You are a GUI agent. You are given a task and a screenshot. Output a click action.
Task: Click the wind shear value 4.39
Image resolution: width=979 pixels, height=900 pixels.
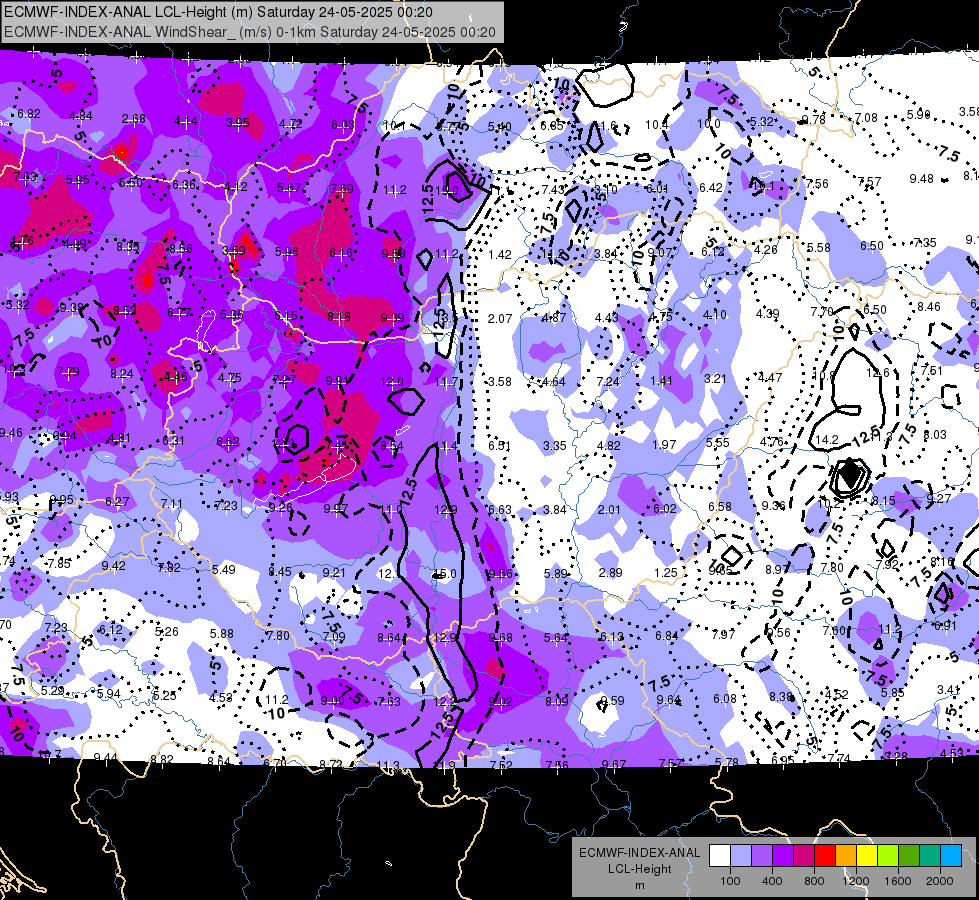[x=767, y=314]
